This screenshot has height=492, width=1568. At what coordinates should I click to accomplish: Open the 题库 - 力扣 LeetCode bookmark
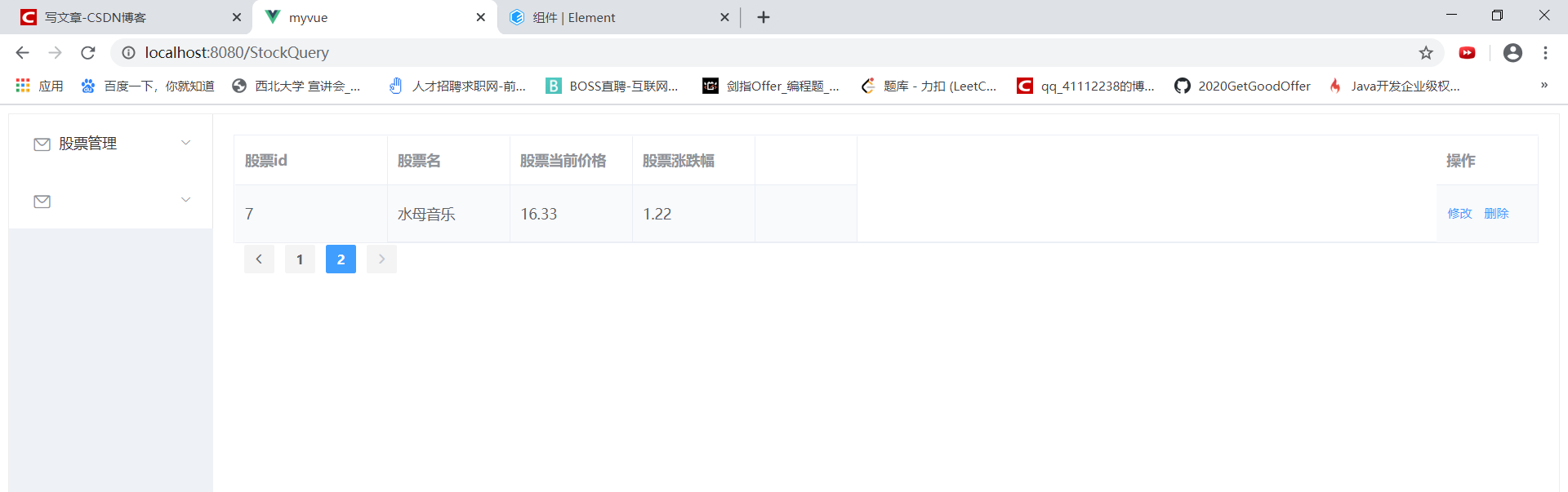(929, 86)
